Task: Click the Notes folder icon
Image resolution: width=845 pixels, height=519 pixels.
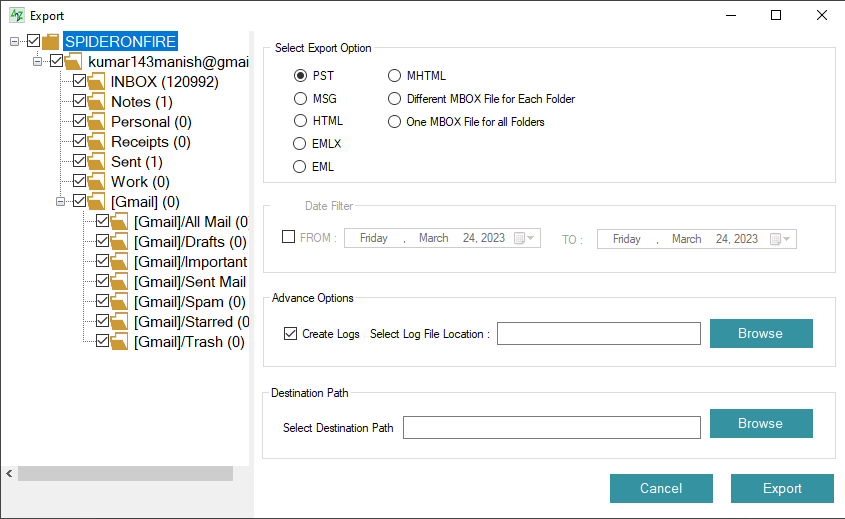Action: pyautogui.click(x=97, y=102)
